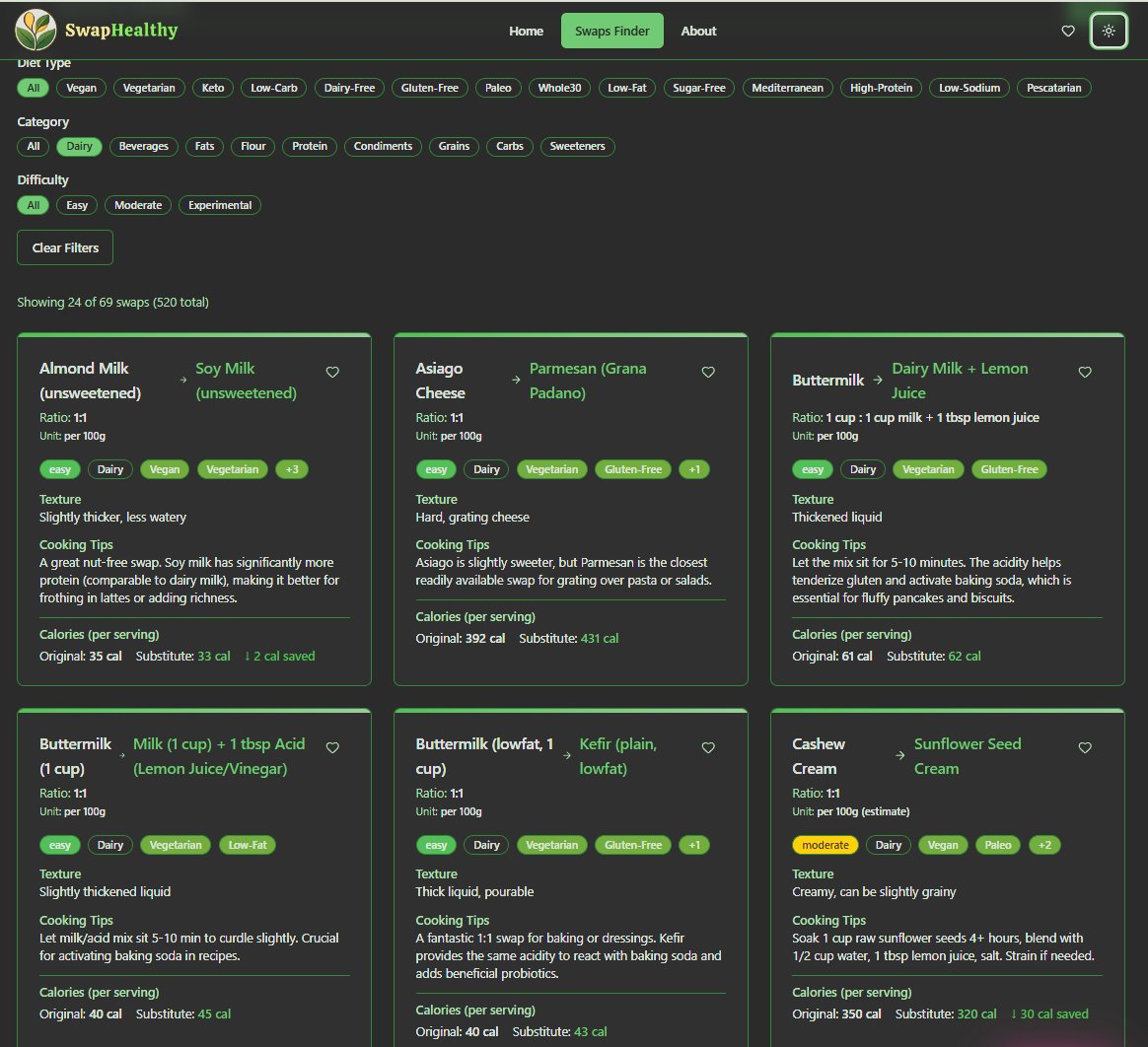This screenshot has width=1148, height=1047.
Task: Expand the +1 tags on the Asiago Cheese card
Action: pos(694,469)
